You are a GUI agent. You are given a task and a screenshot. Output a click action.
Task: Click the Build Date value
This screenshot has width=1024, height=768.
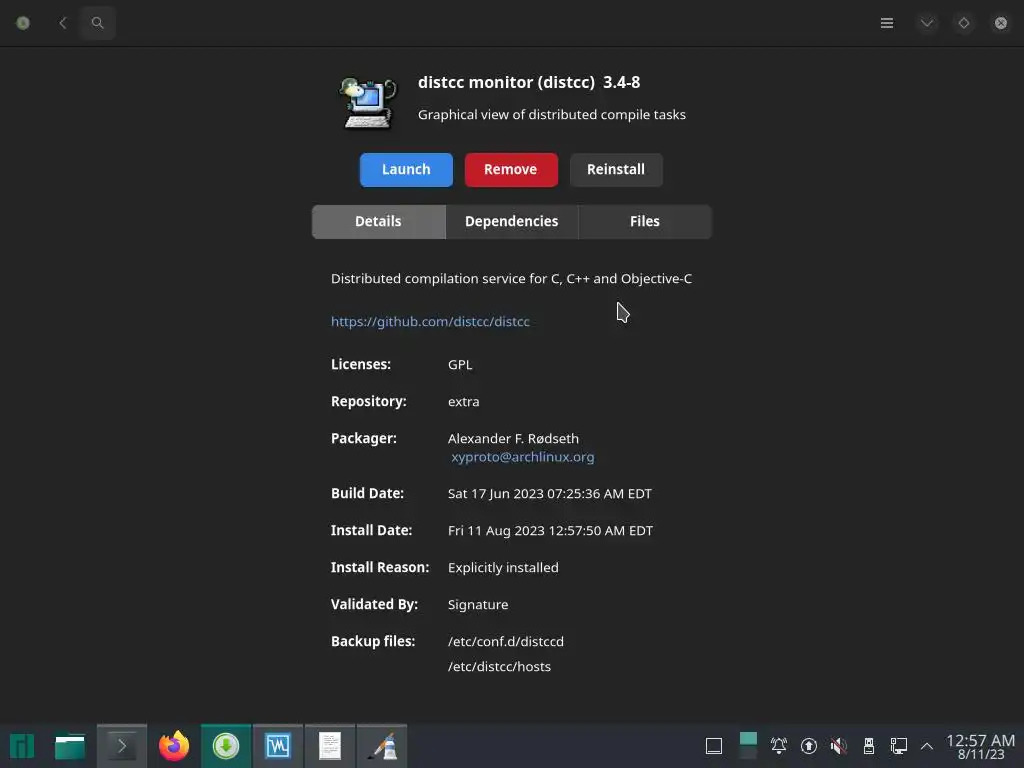[x=549, y=494]
